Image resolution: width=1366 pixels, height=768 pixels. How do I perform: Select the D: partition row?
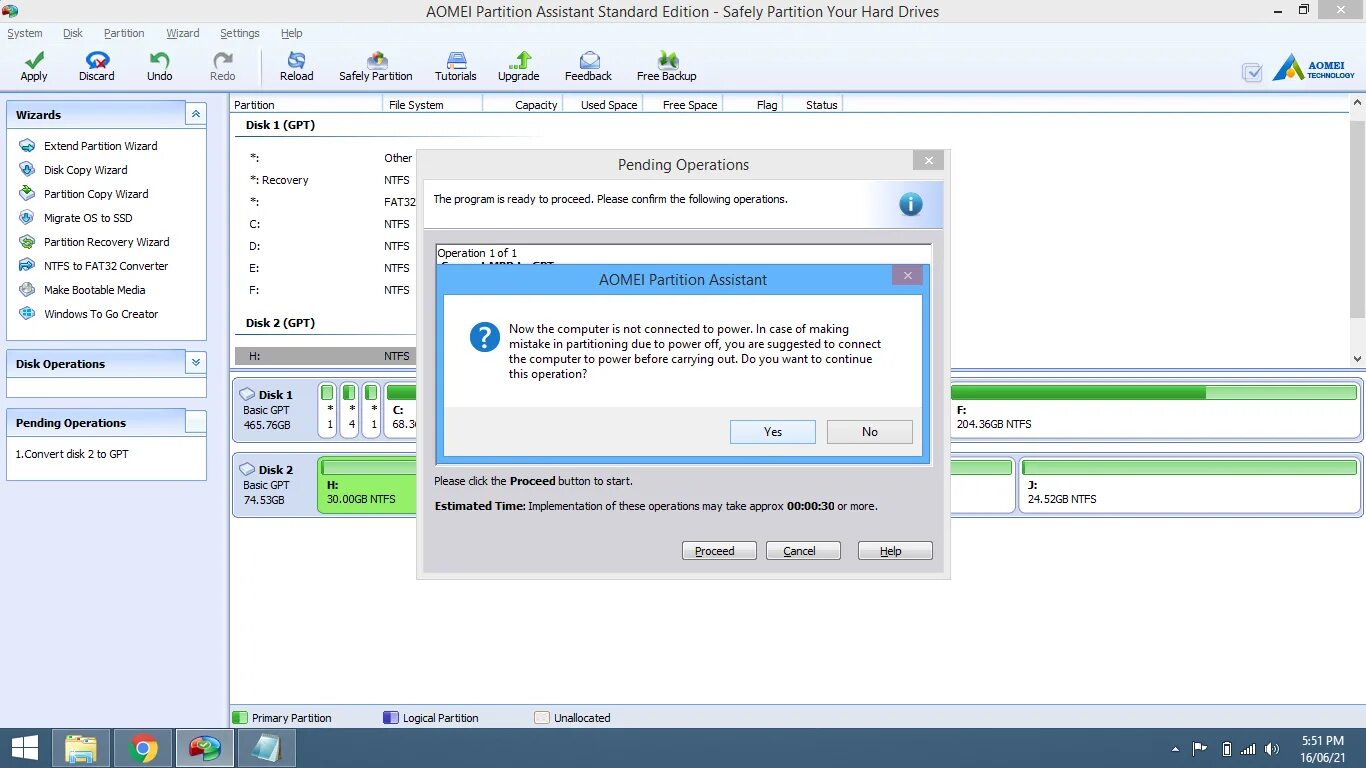[x=326, y=246]
